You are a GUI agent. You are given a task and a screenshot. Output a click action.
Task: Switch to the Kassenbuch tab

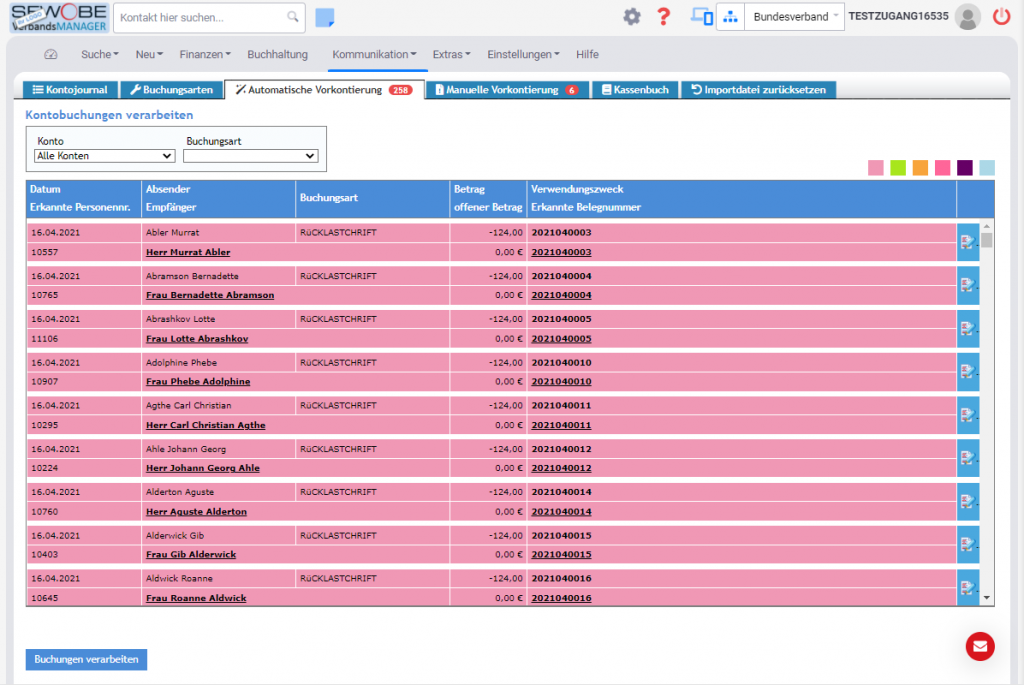coord(635,90)
